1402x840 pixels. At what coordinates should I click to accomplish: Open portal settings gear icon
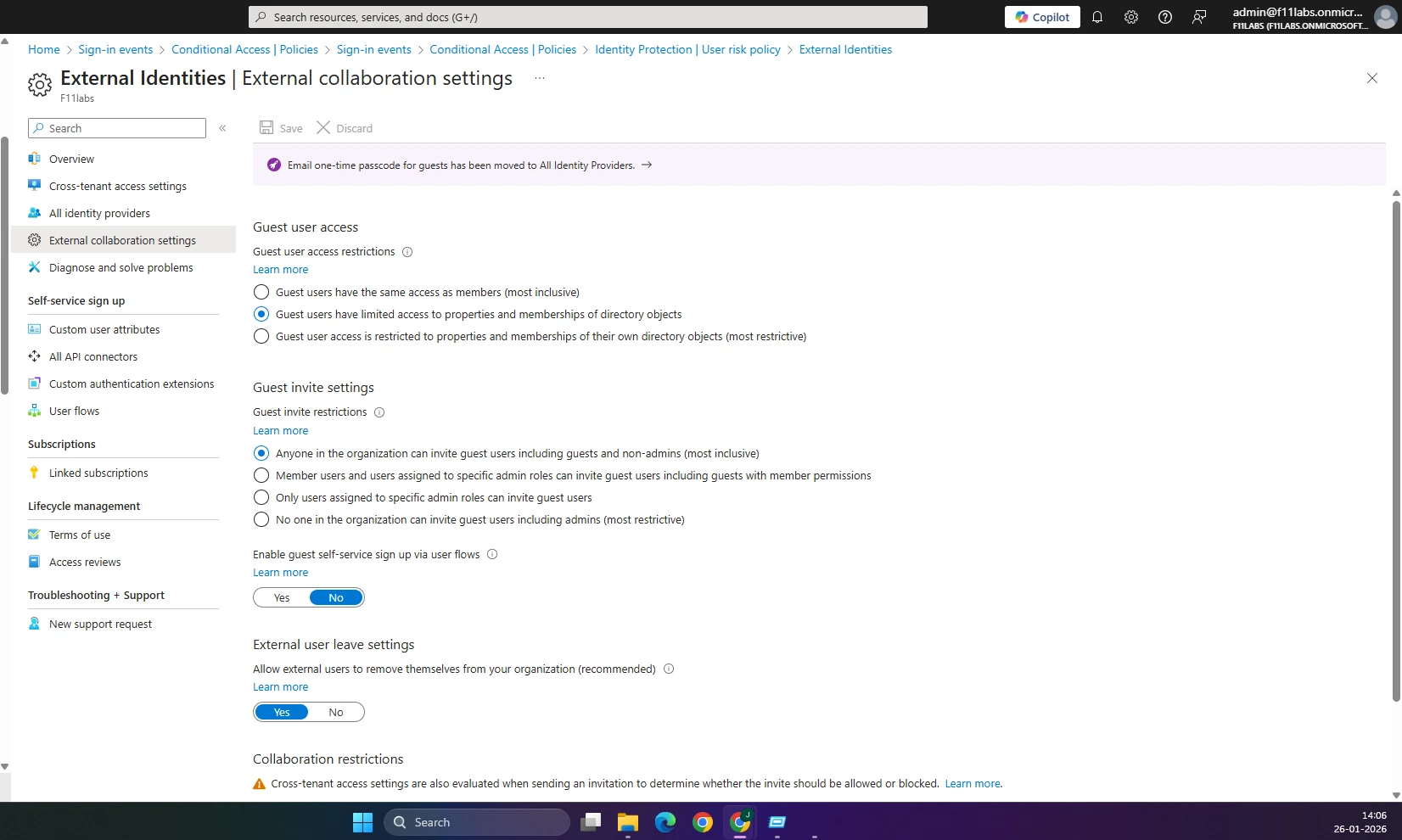pyautogui.click(x=1131, y=17)
